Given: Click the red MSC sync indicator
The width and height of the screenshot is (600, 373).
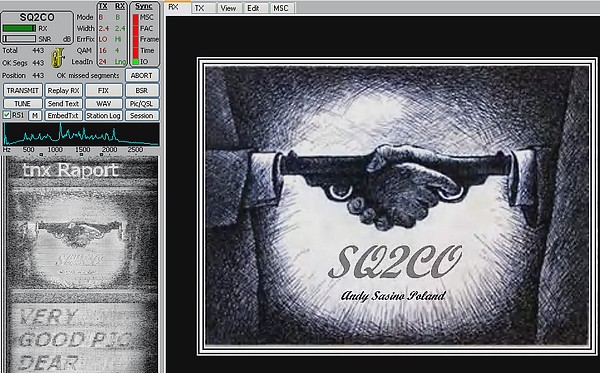Looking at the screenshot, I should click(135, 17).
